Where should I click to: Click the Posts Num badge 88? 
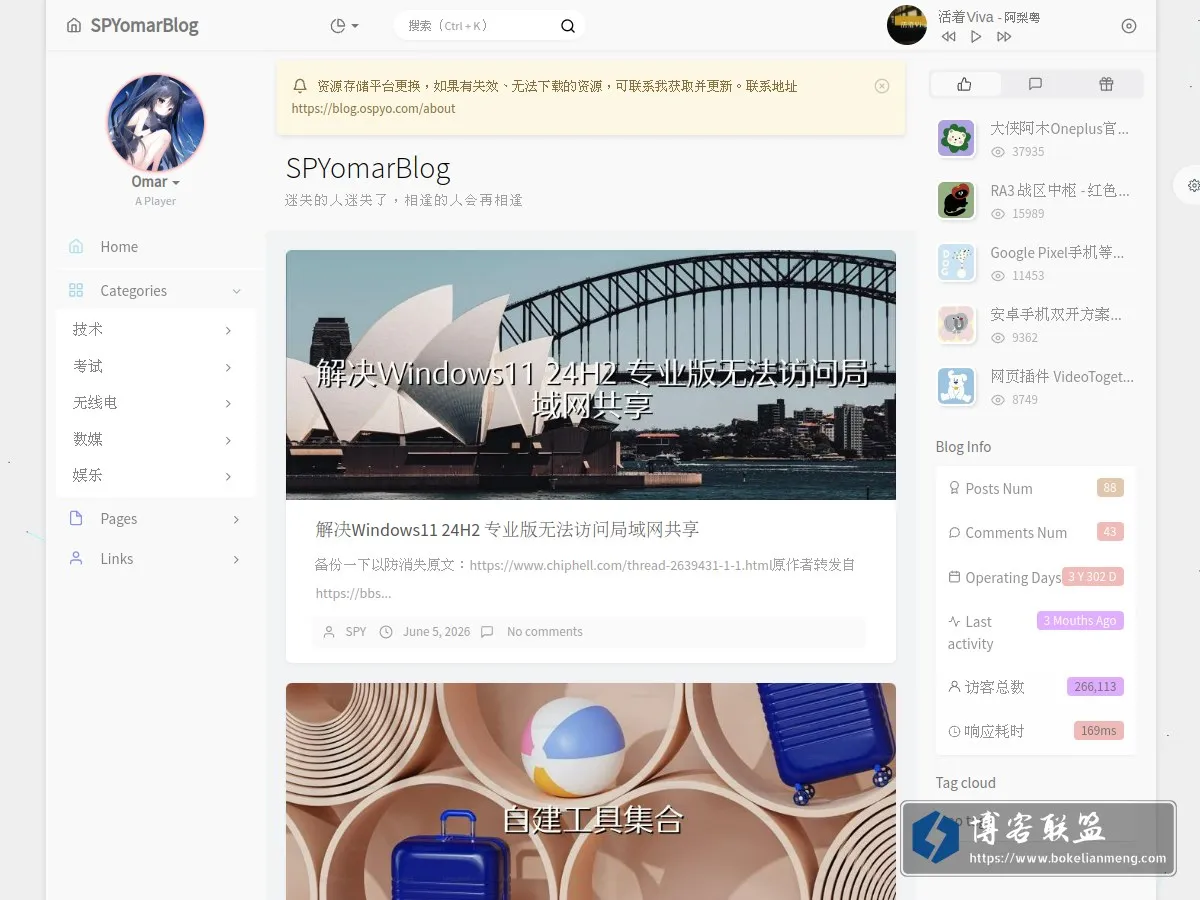pos(1110,488)
